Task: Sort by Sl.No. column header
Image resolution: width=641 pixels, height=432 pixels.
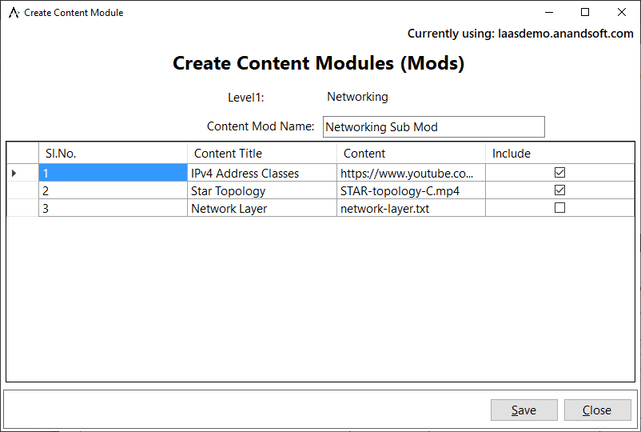Action: (112, 154)
